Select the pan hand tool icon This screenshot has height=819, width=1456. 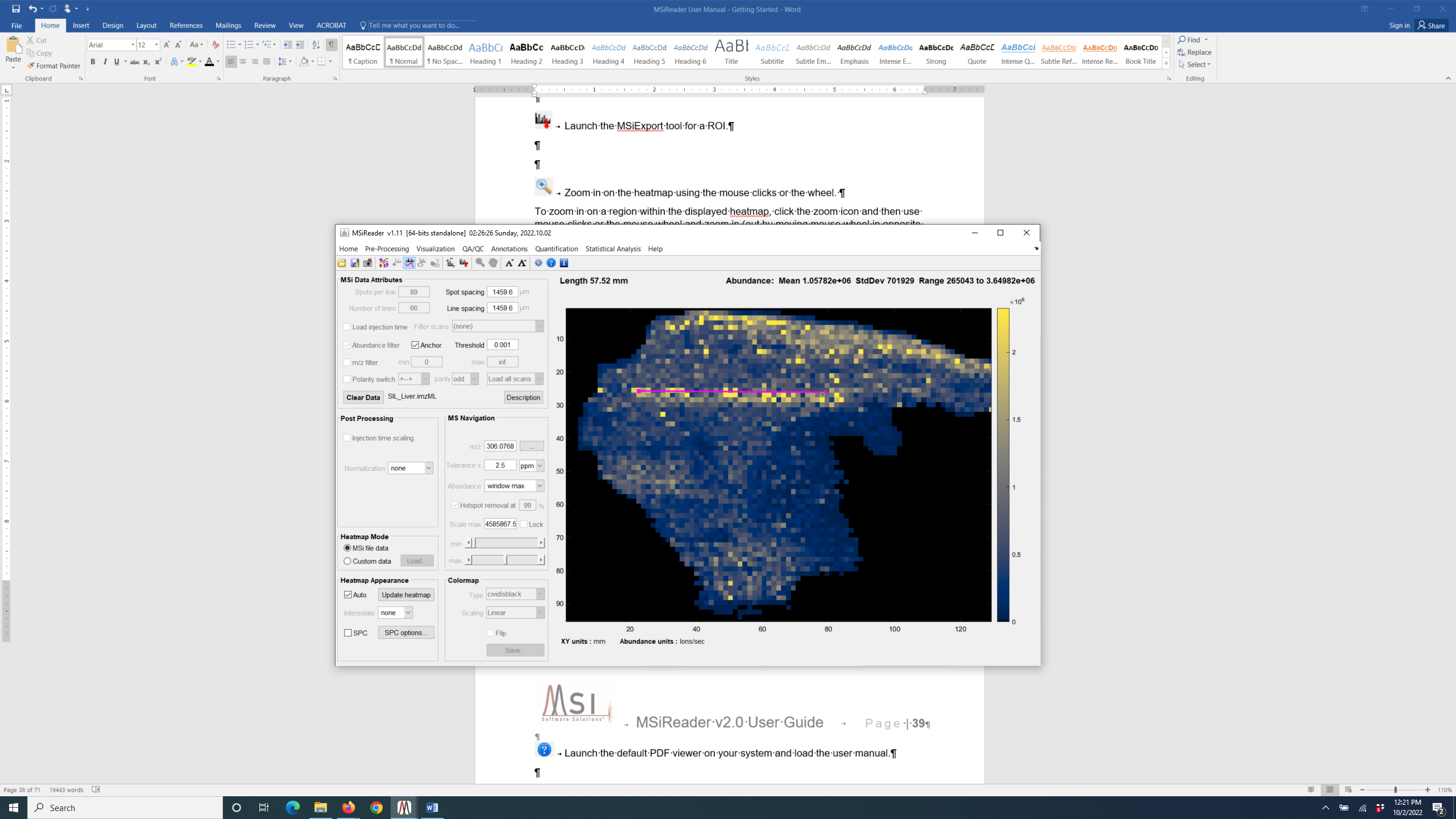point(493,263)
